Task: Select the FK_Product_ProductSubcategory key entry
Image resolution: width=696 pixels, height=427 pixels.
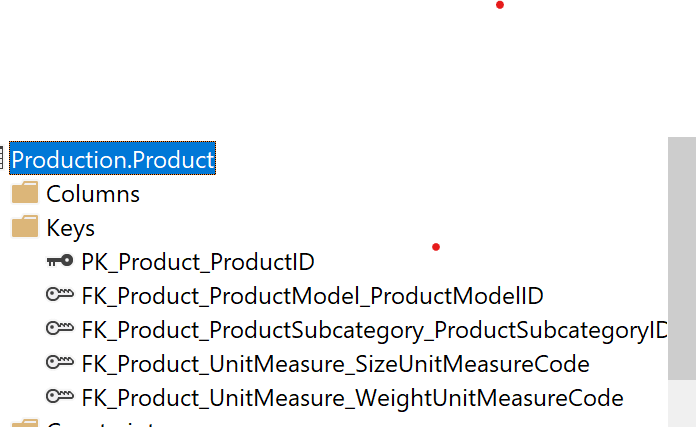Action: coord(375,331)
